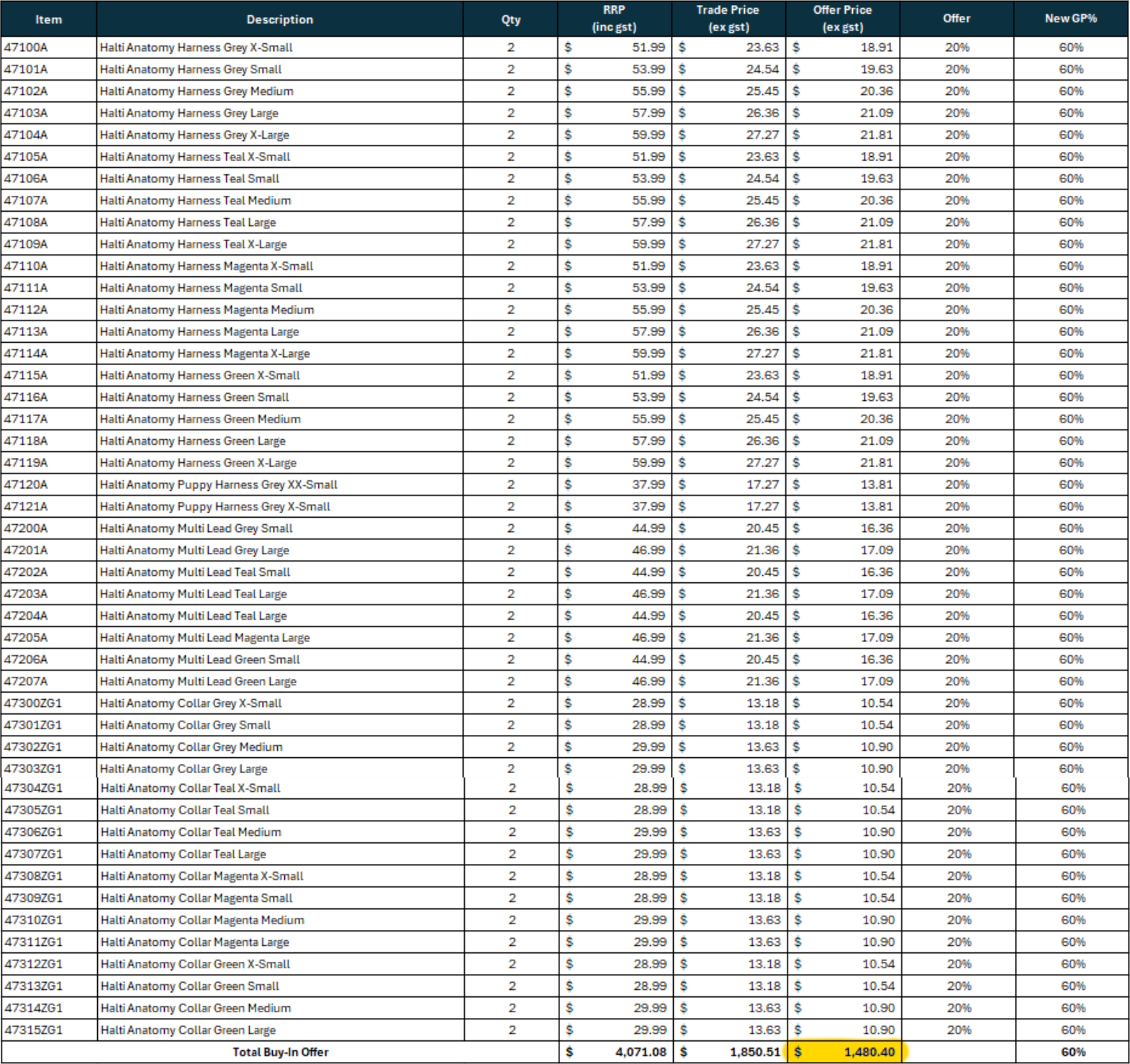Image resolution: width=1130 pixels, height=1064 pixels.
Task: Click the Offer Price (ex gst) header
Action: point(843,19)
